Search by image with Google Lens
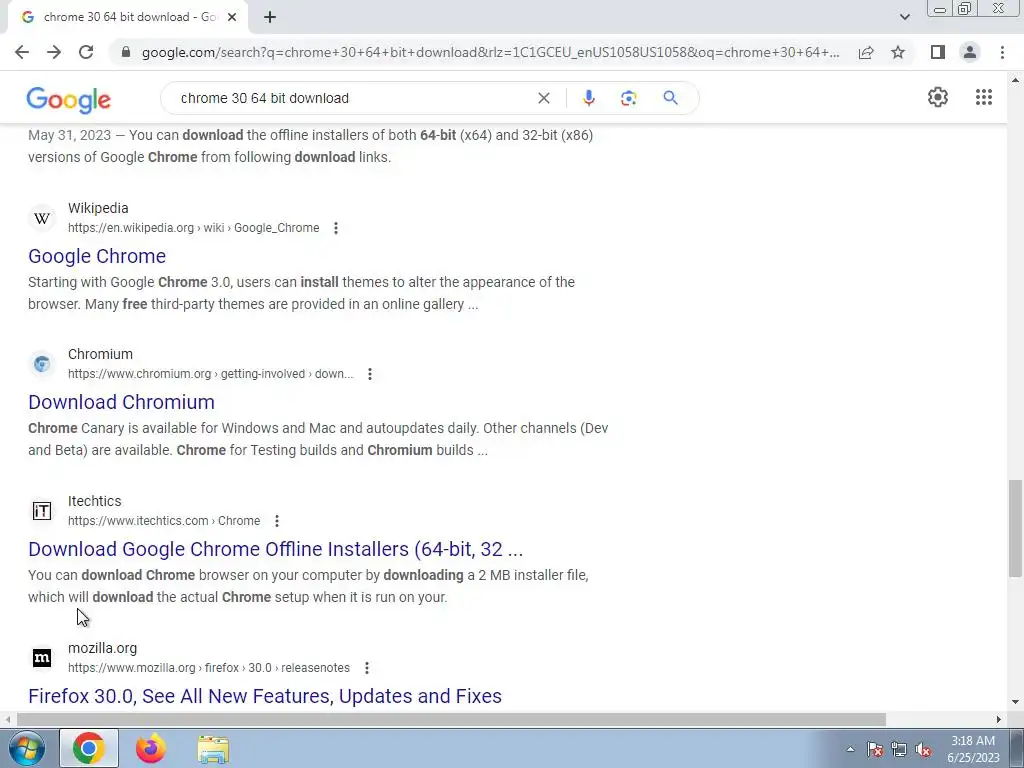1024x768 pixels. point(628,98)
